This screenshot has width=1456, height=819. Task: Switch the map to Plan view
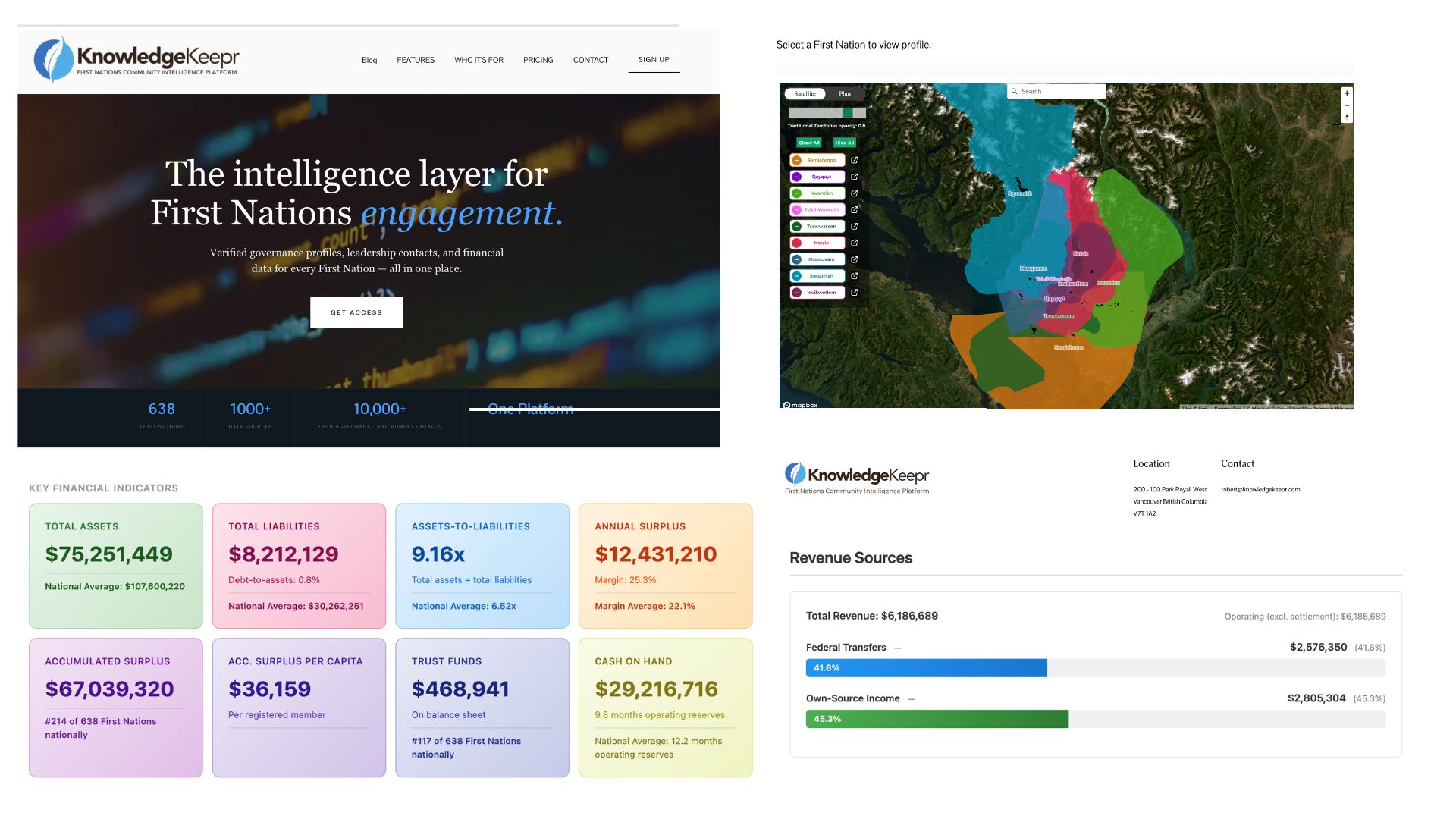[845, 94]
